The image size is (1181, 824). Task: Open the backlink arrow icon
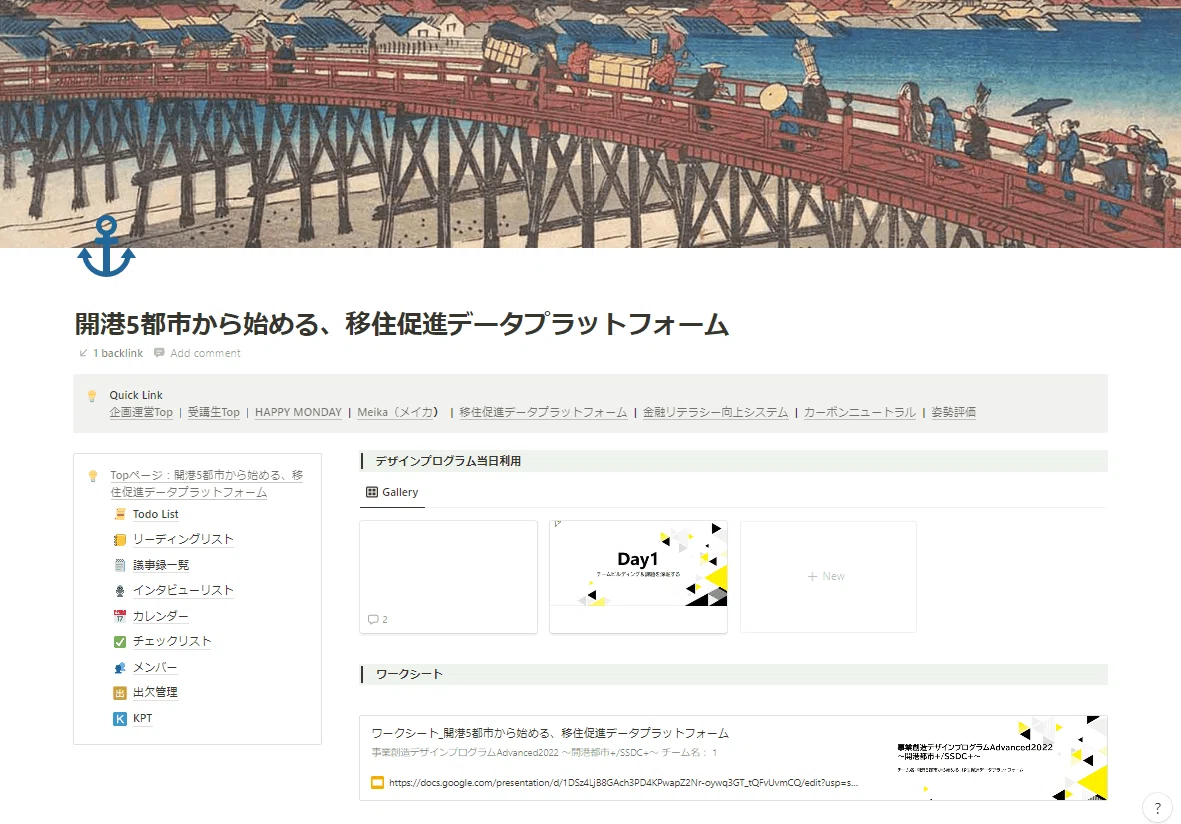(x=84, y=352)
